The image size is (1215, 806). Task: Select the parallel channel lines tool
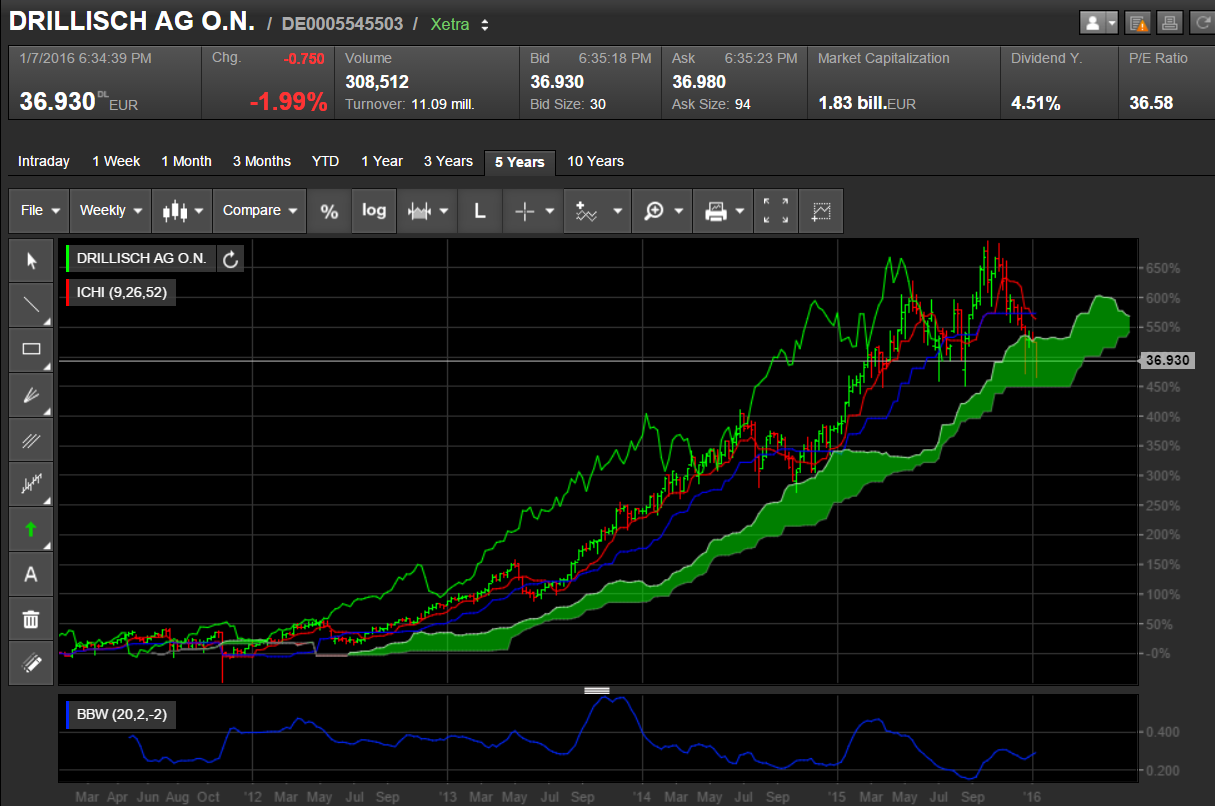pyautogui.click(x=31, y=439)
